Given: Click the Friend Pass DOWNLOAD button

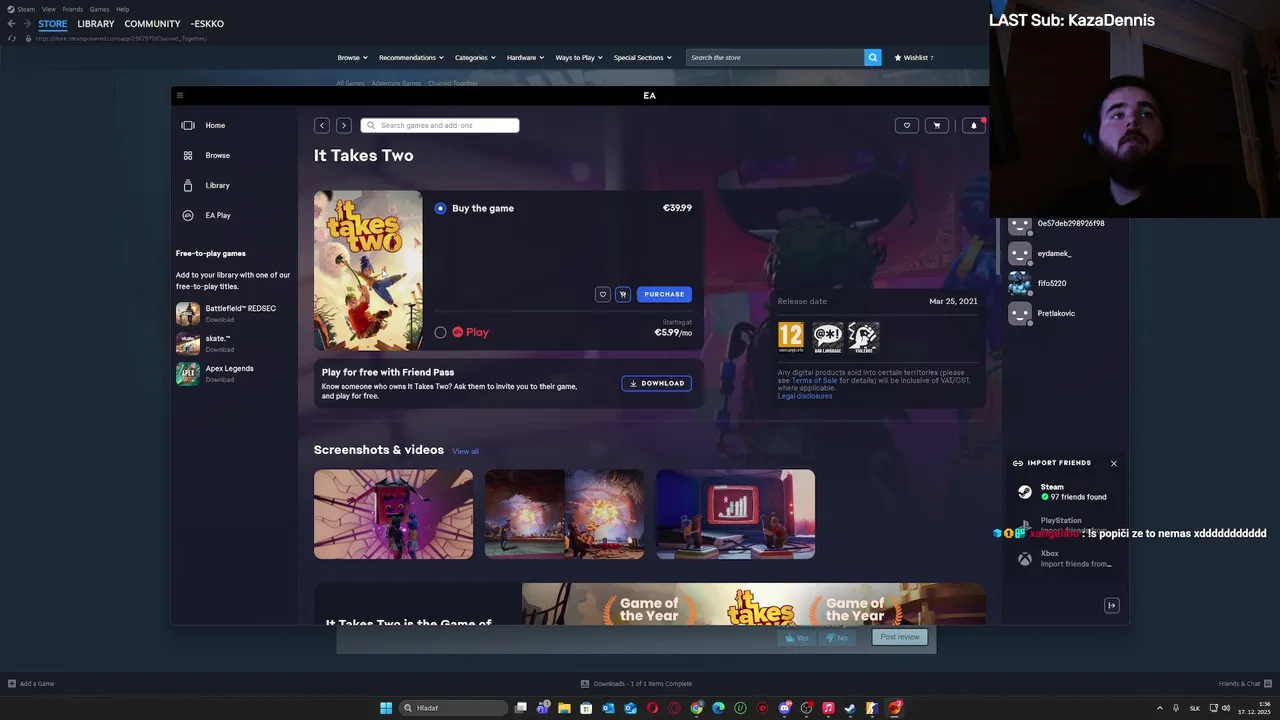Looking at the screenshot, I should click(657, 383).
